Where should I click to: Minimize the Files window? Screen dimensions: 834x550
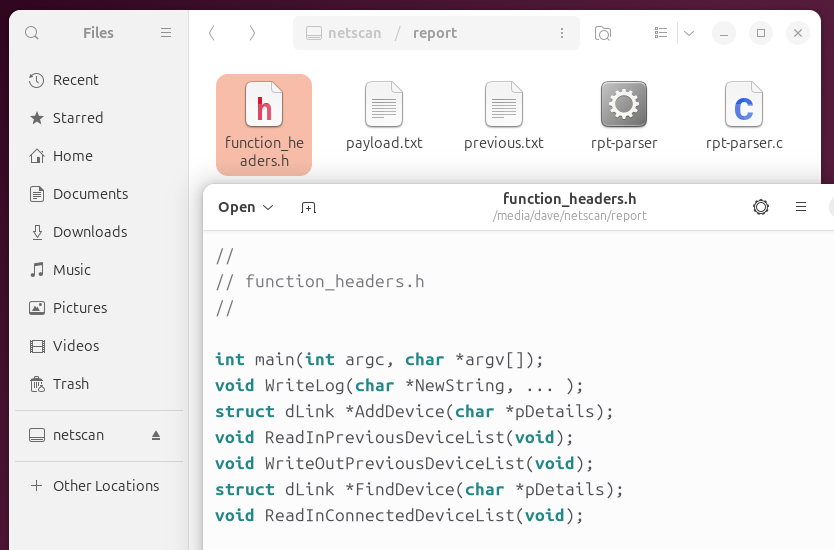point(724,33)
